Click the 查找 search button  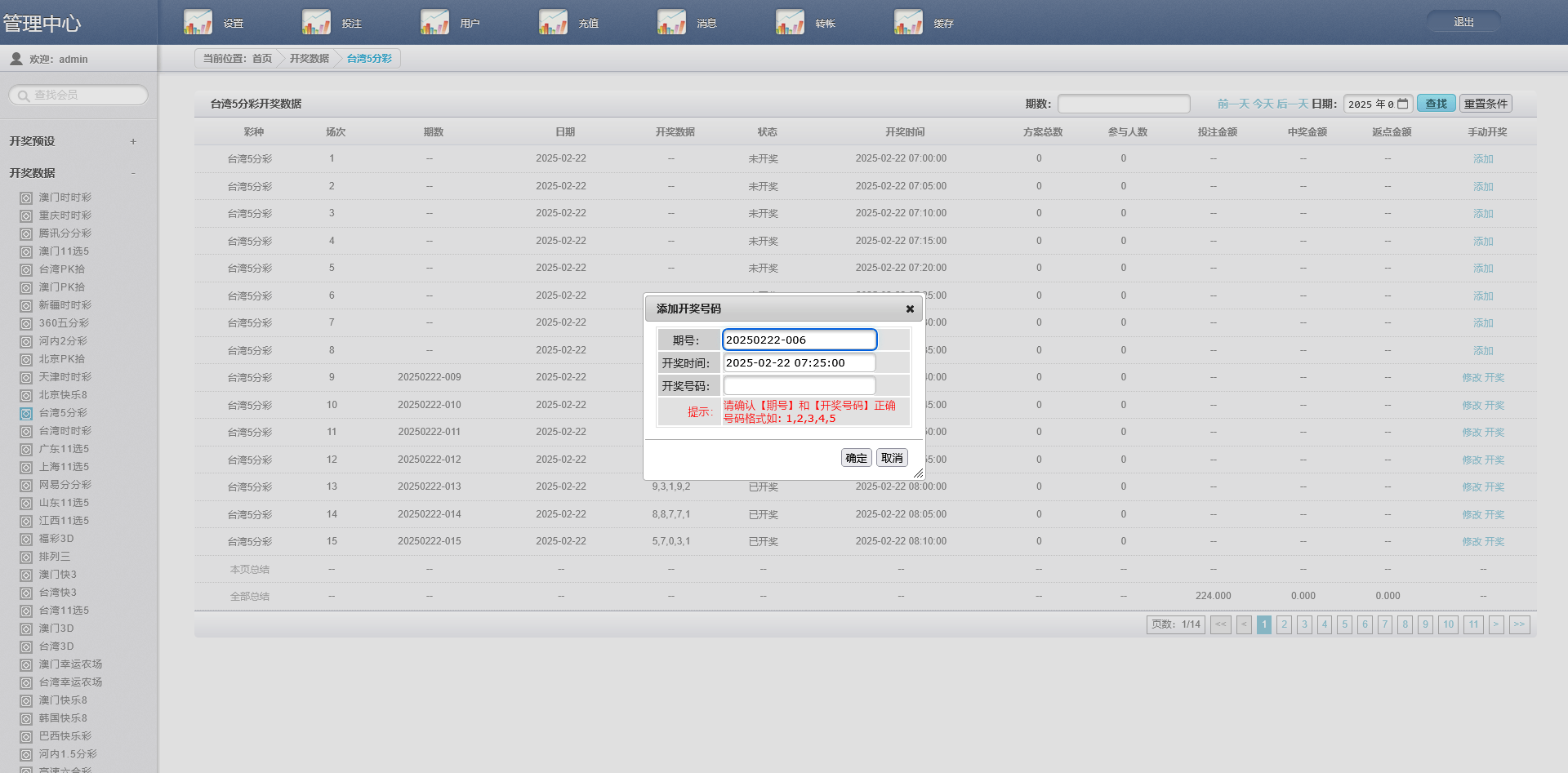tap(1436, 104)
